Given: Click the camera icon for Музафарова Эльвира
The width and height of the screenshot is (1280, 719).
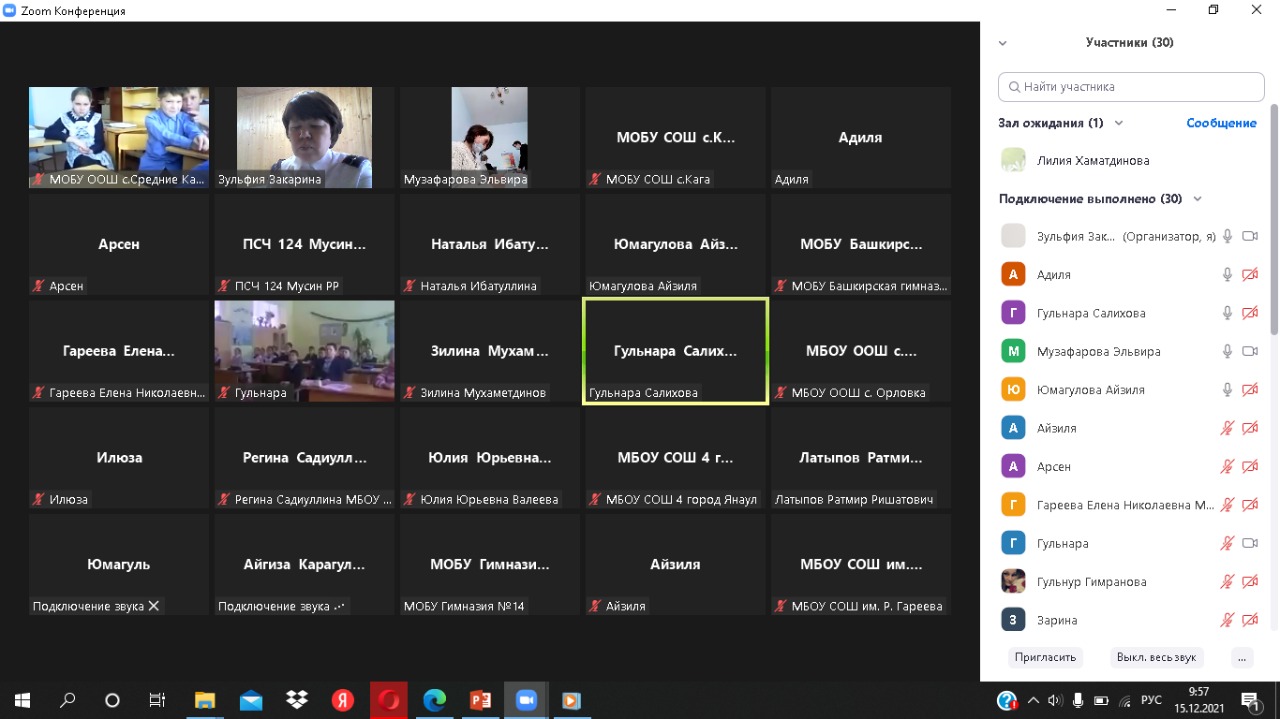Looking at the screenshot, I should [1249, 352].
